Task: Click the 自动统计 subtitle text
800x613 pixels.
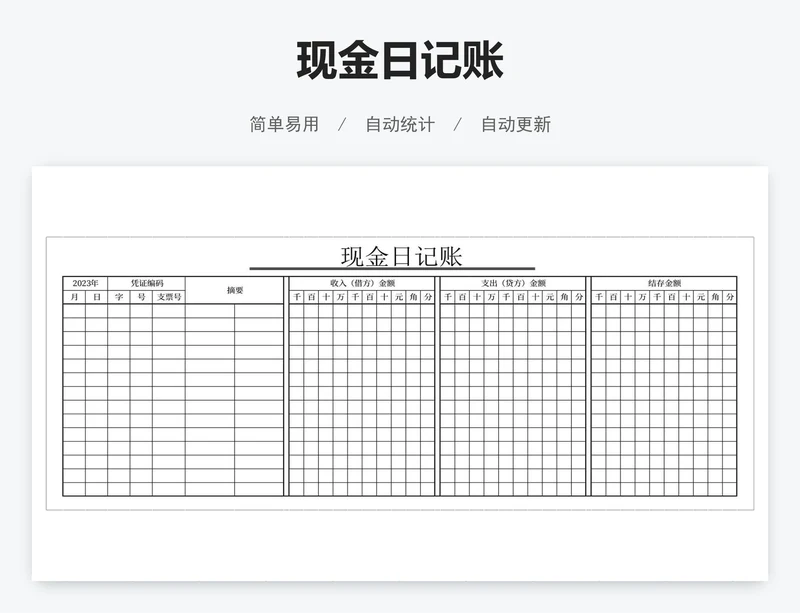Action: [x=400, y=124]
